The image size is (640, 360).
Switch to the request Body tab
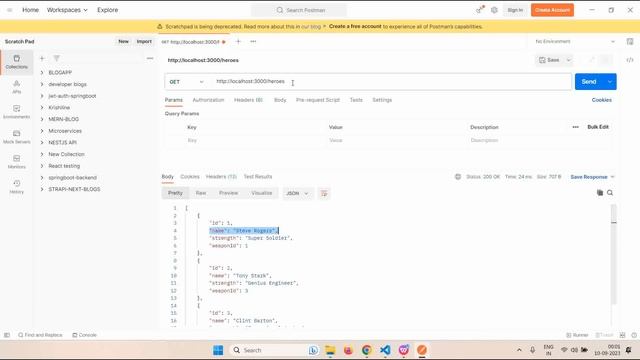pos(280,100)
